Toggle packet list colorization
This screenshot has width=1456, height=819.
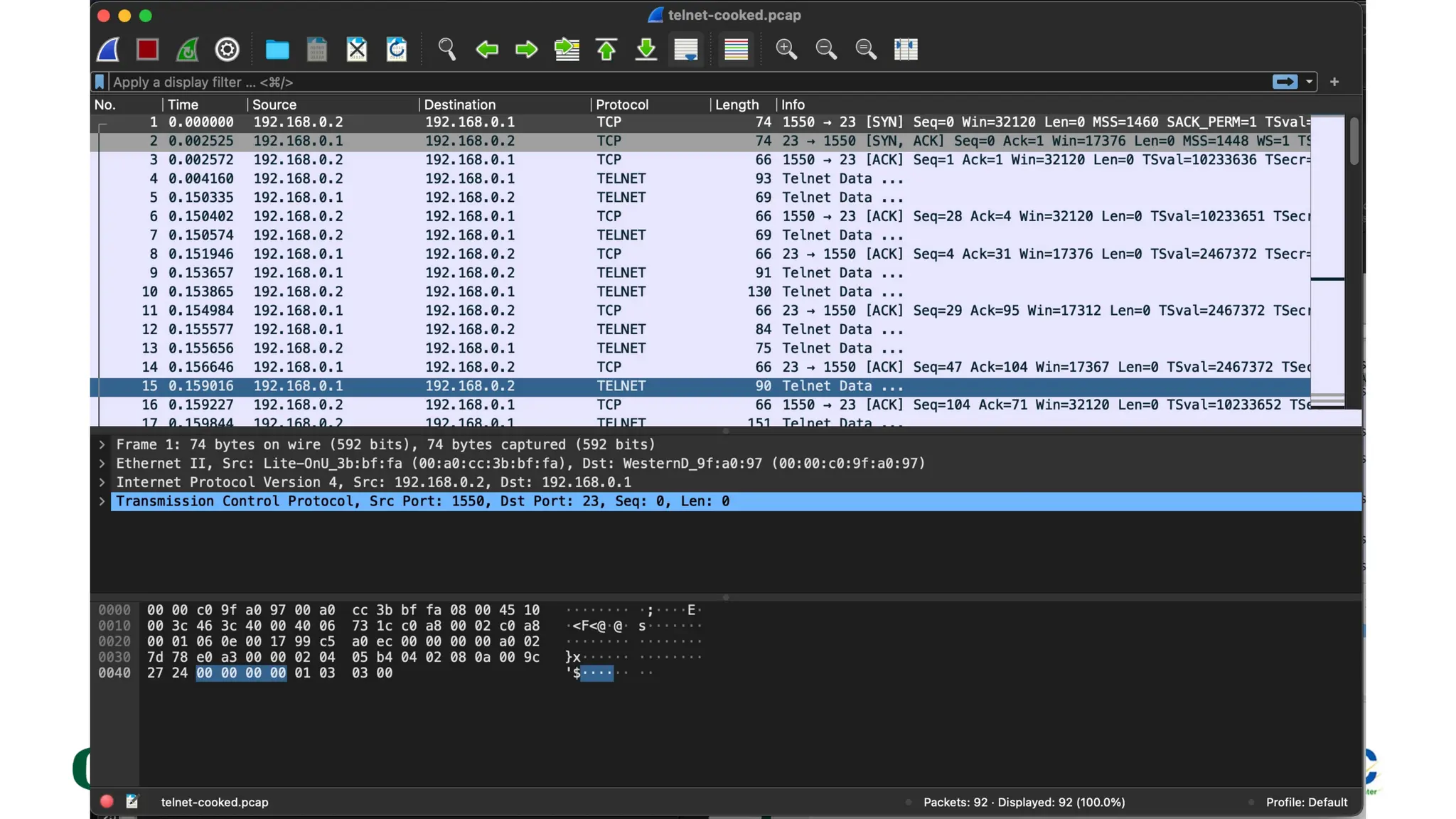736,50
